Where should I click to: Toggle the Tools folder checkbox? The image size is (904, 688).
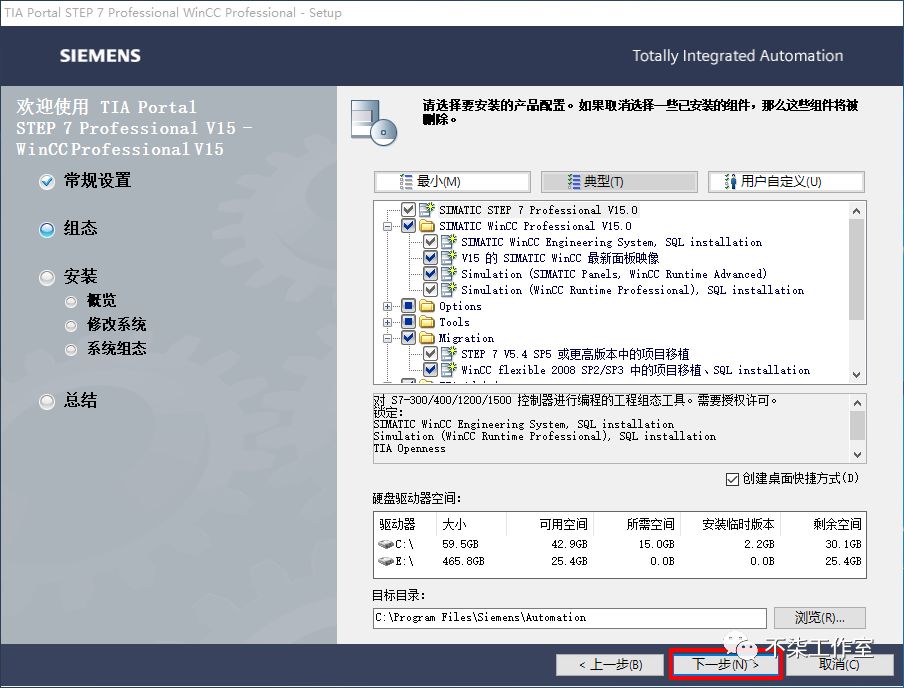(x=408, y=322)
